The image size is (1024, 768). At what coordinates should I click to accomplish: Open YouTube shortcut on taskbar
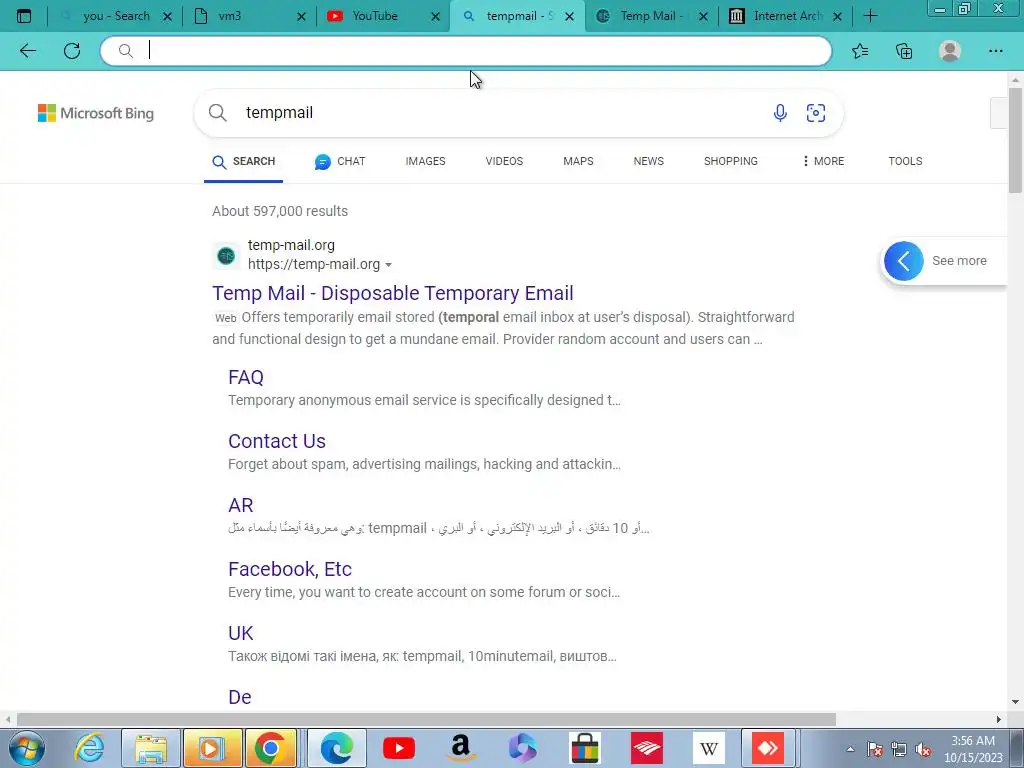coord(399,748)
